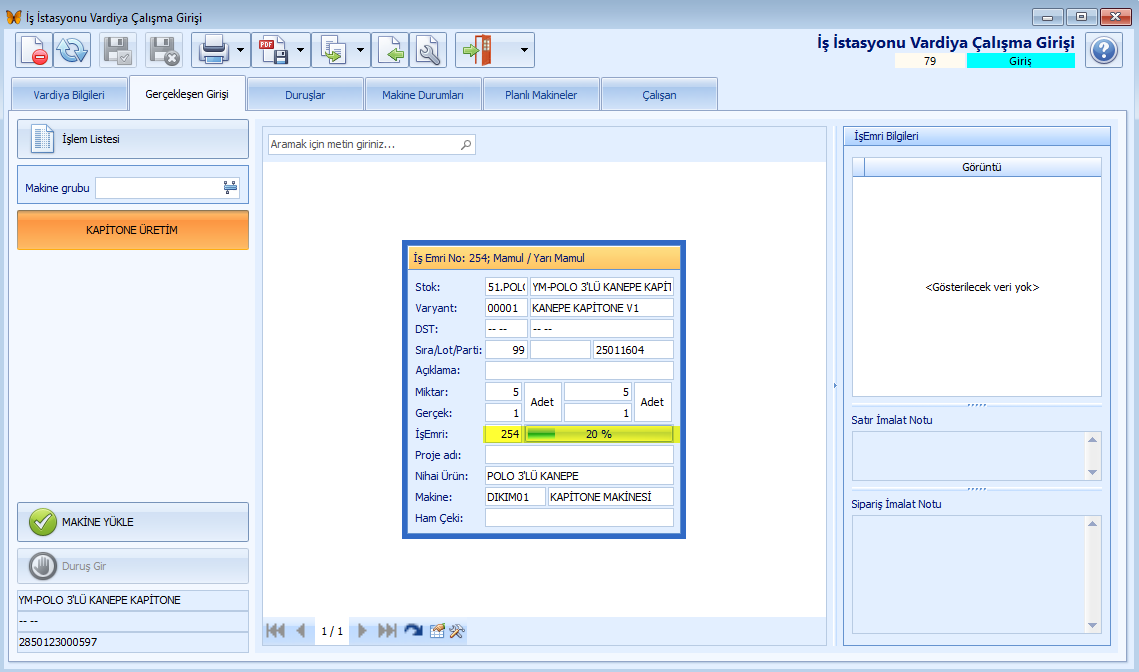Click the search text box

(363, 145)
